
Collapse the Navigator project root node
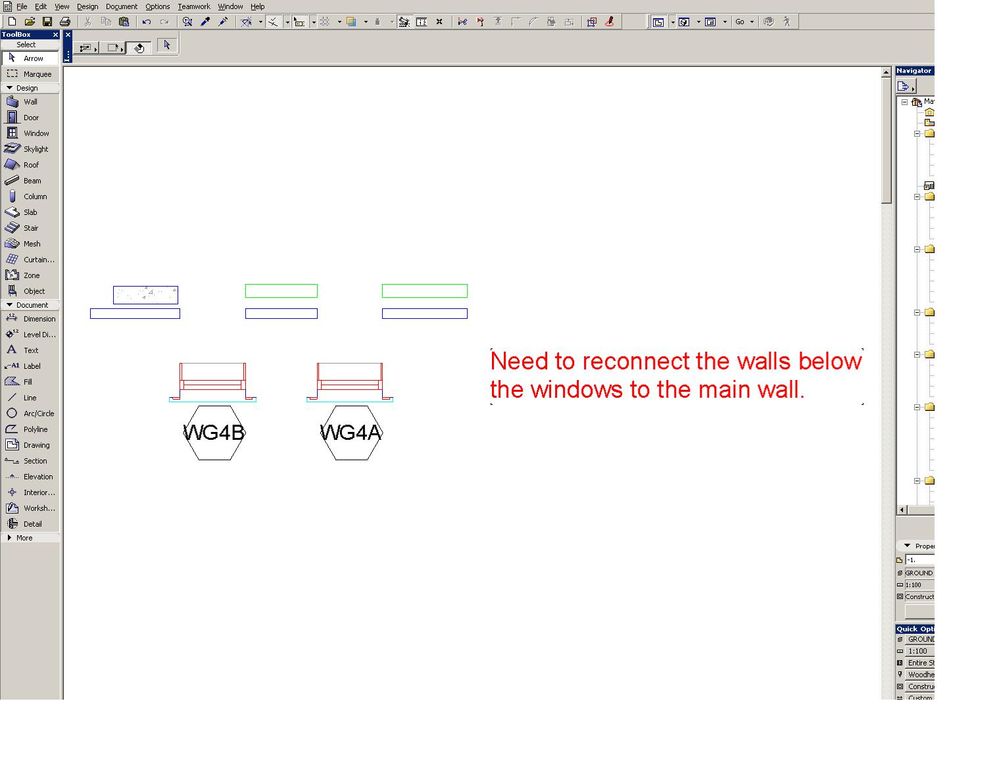[905, 102]
